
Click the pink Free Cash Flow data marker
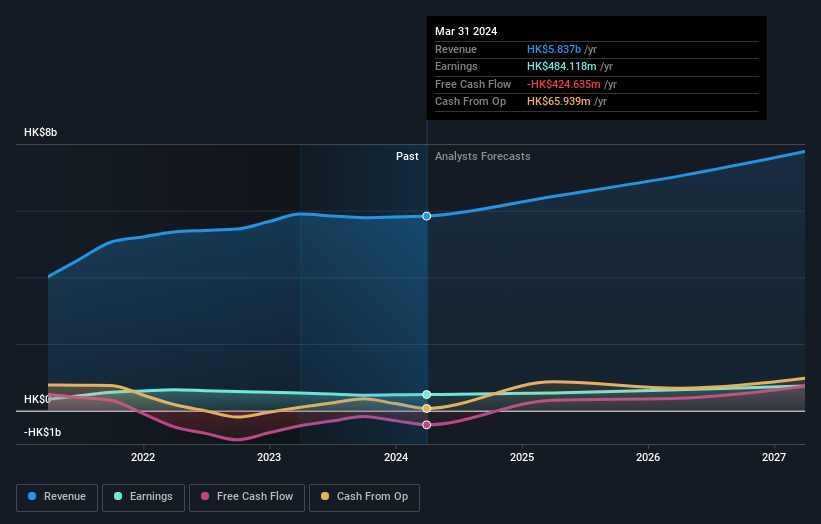tap(427, 425)
